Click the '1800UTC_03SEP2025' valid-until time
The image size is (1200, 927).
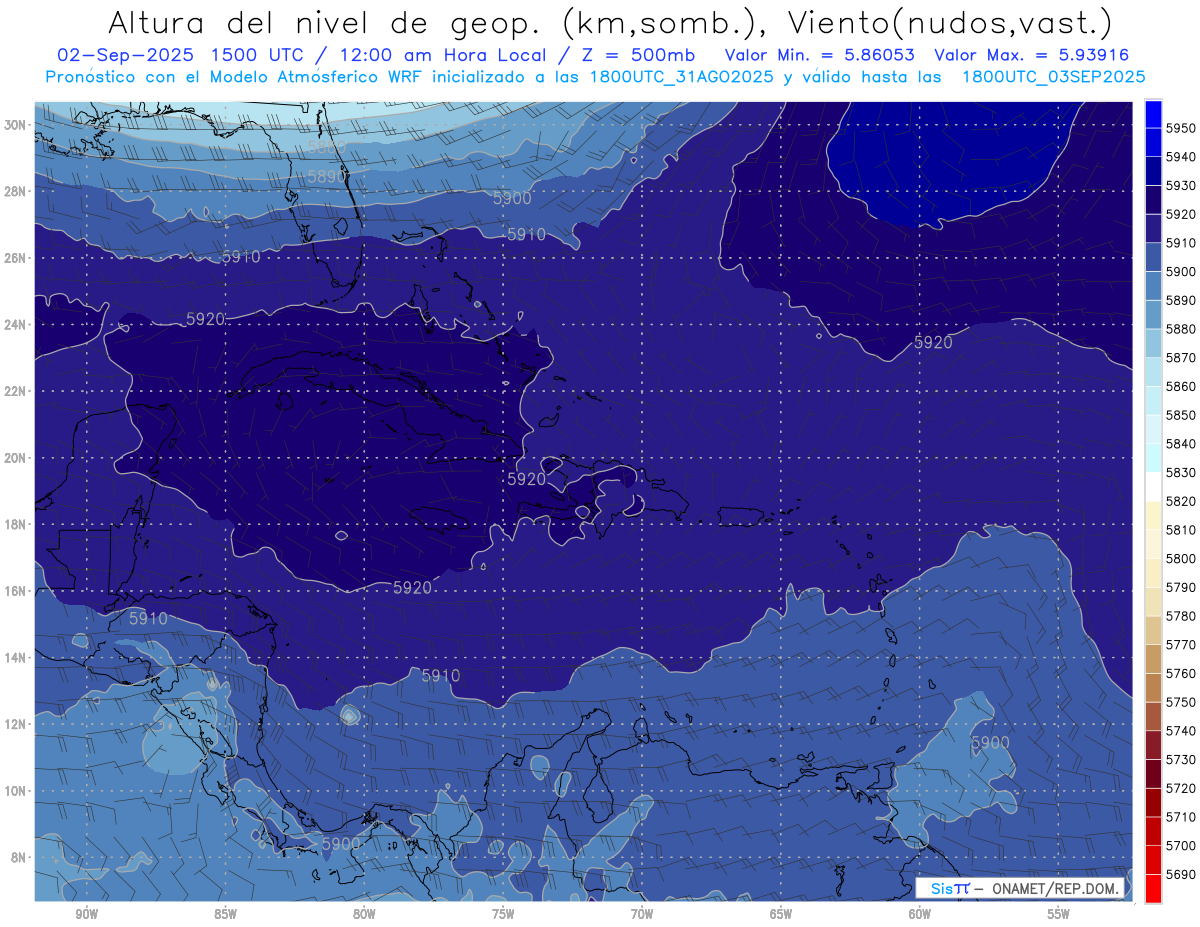click(1053, 77)
